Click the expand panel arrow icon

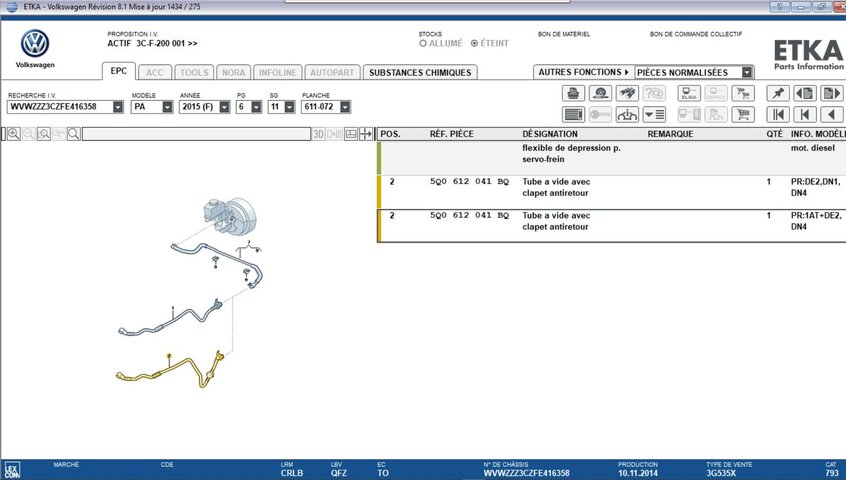[366, 134]
